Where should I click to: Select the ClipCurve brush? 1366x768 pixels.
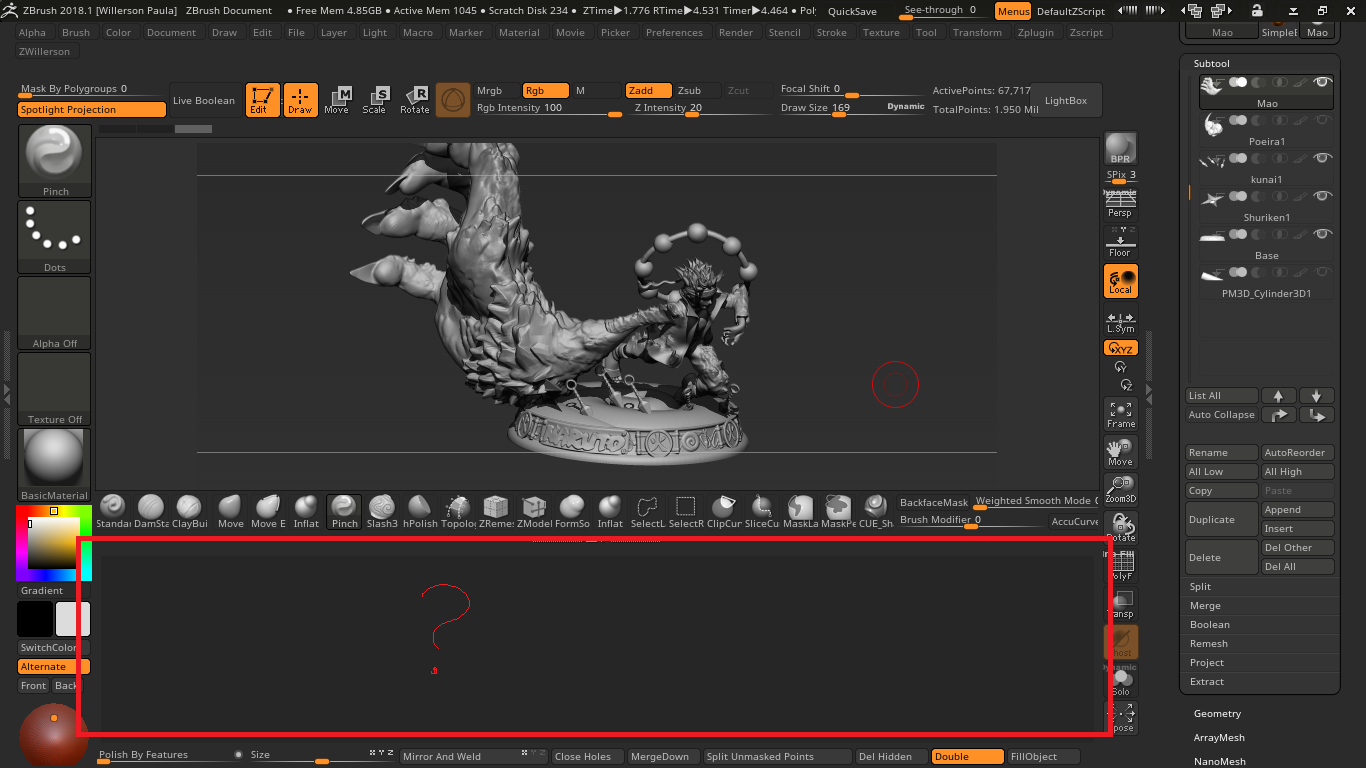[x=724, y=511]
